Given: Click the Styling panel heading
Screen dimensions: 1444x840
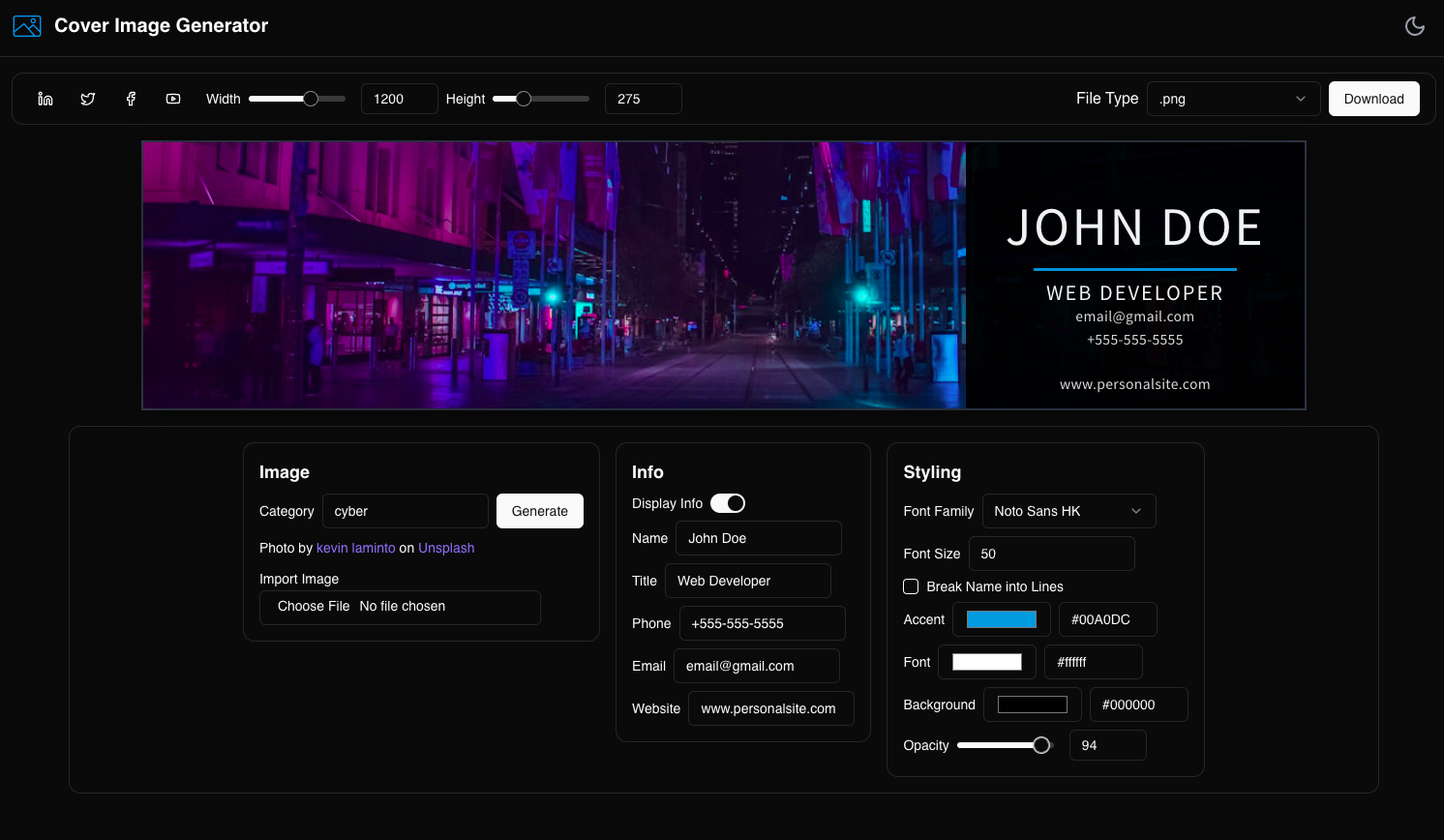Looking at the screenshot, I should [x=932, y=472].
